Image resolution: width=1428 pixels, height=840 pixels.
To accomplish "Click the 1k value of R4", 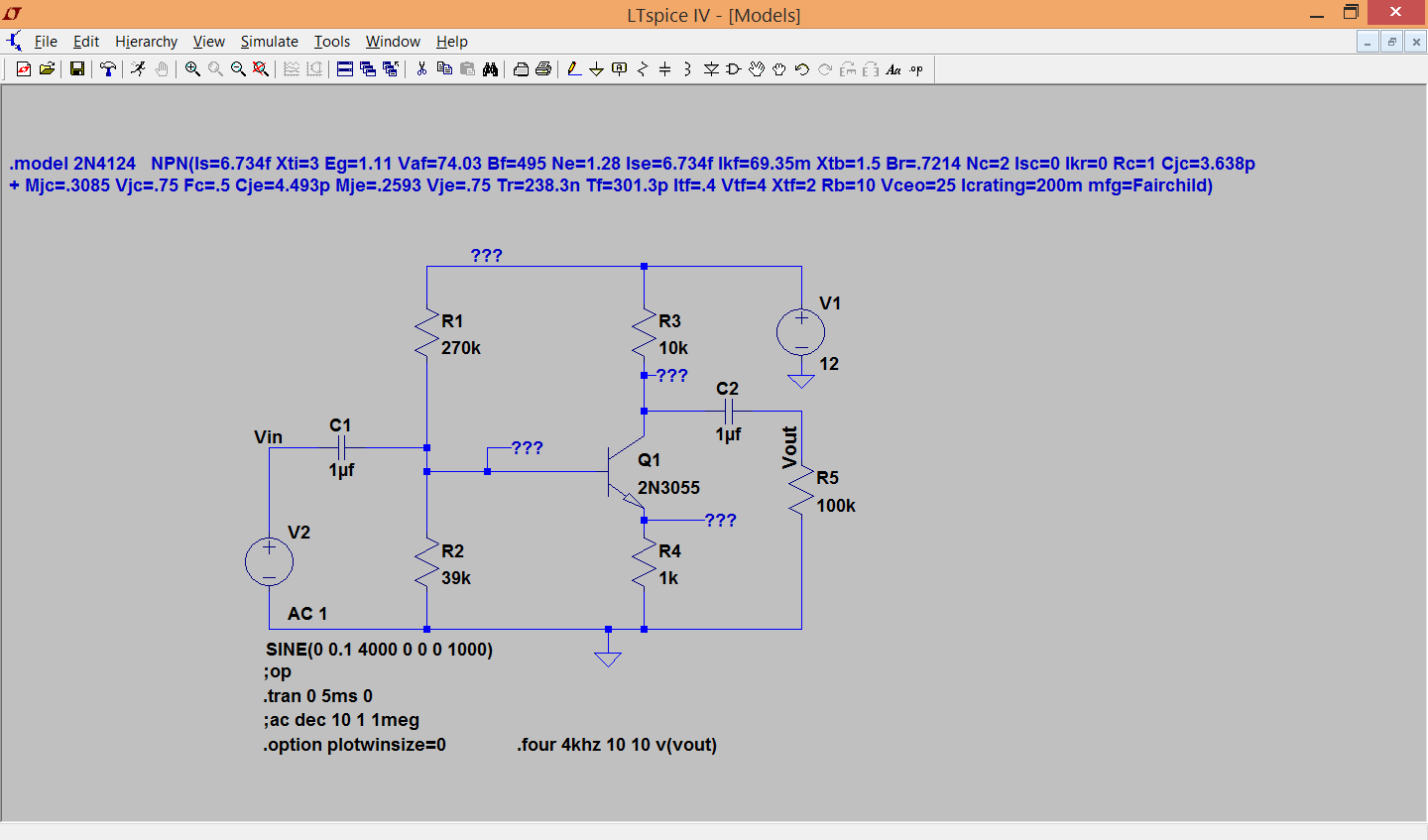I will point(668,578).
